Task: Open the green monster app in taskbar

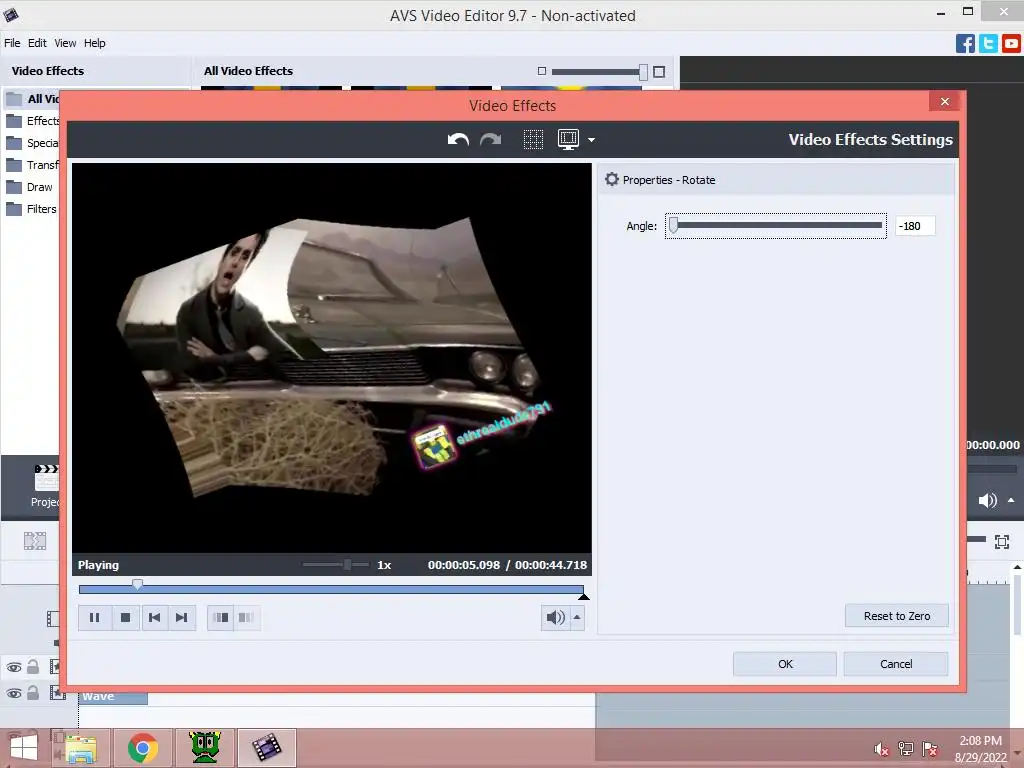Action: pos(205,748)
